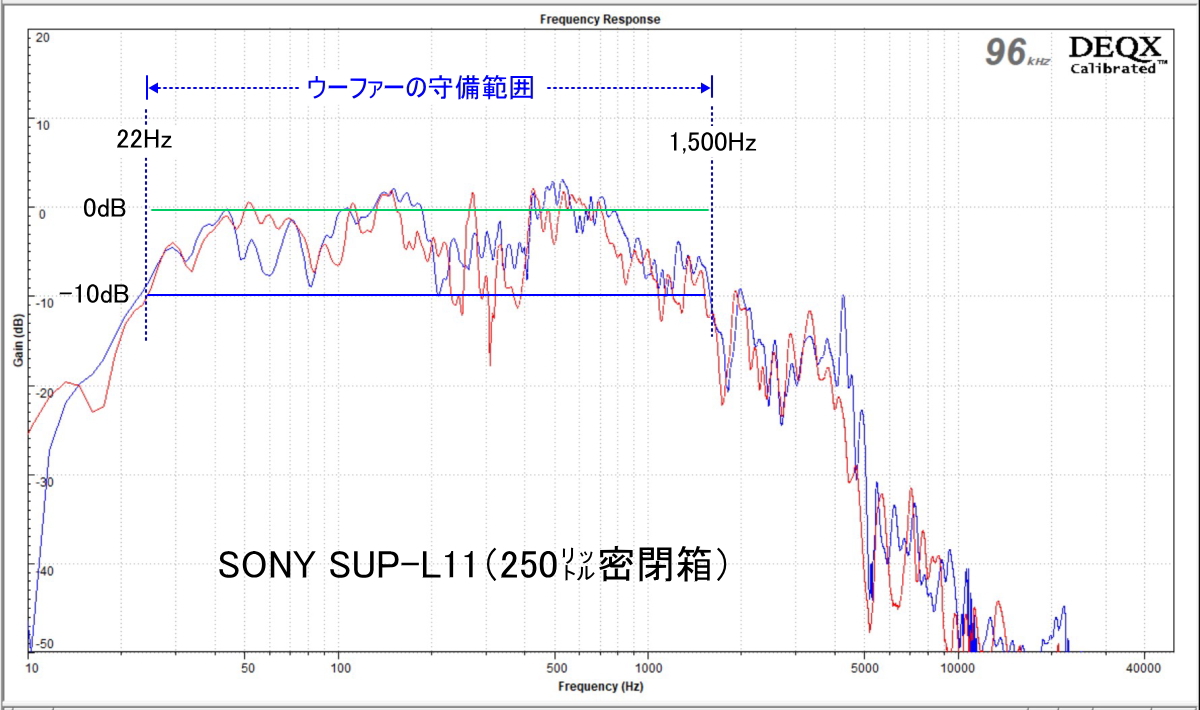Click the SONY SUP-L11 caption text

pos(473,566)
